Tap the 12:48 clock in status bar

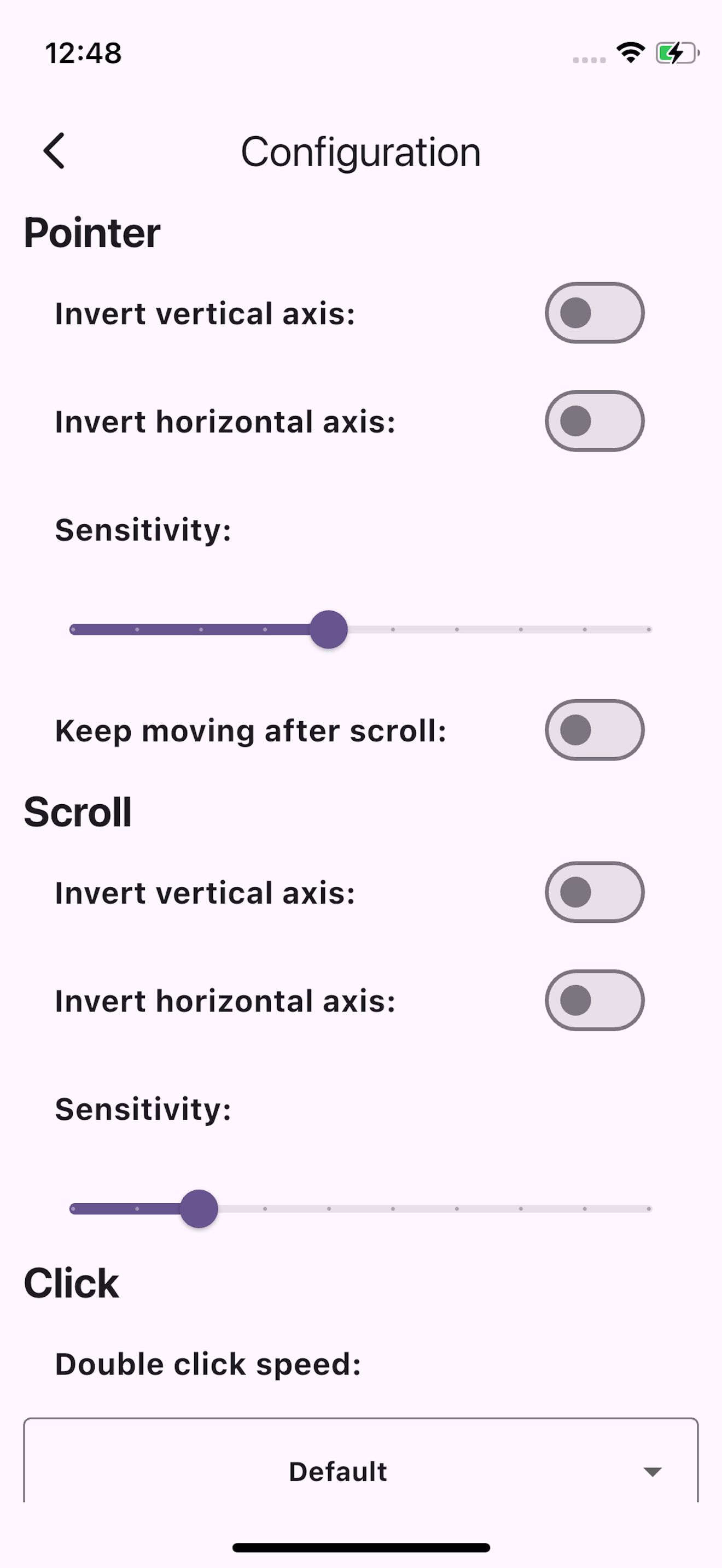click(83, 53)
